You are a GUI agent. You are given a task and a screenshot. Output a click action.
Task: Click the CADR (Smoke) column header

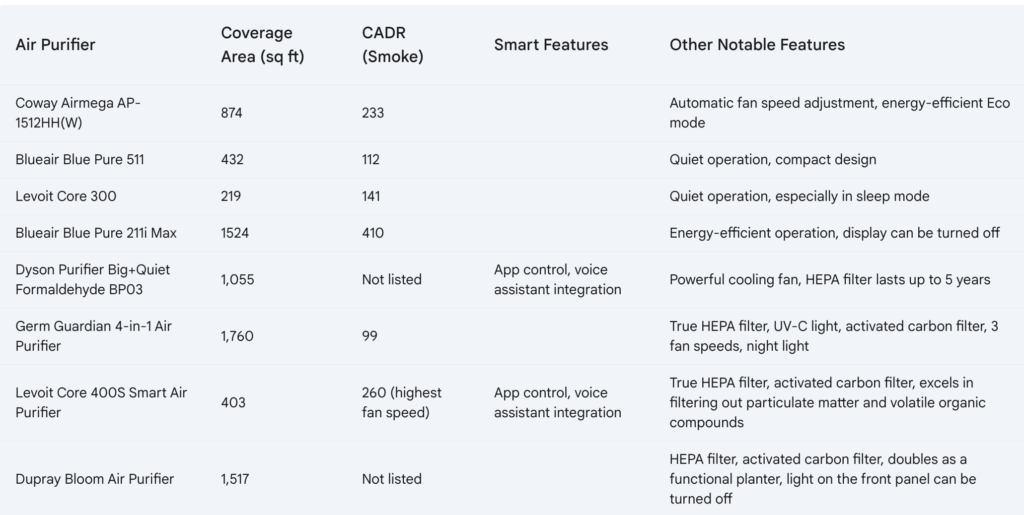(x=392, y=45)
